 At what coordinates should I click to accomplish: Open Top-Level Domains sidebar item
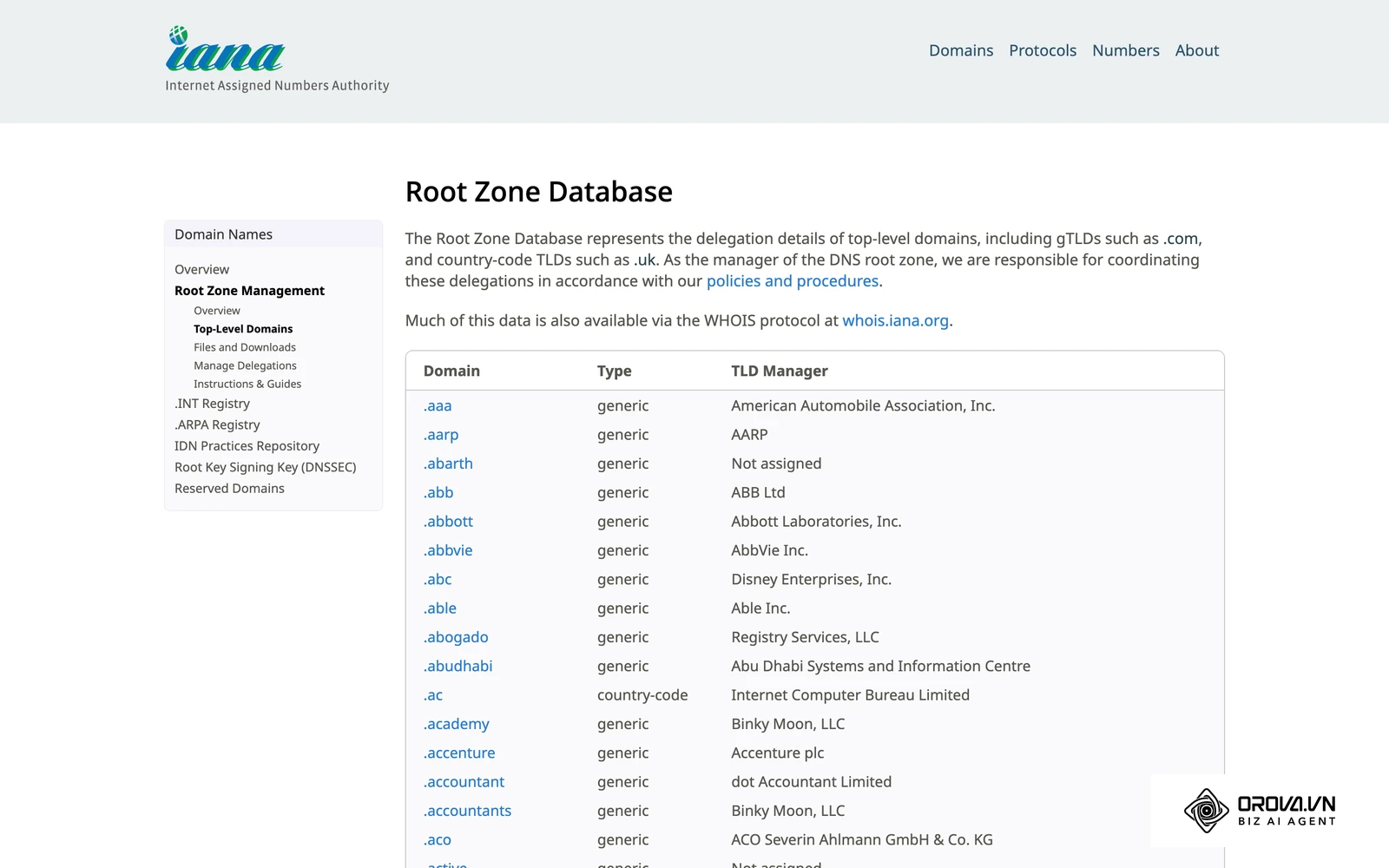tap(243, 329)
